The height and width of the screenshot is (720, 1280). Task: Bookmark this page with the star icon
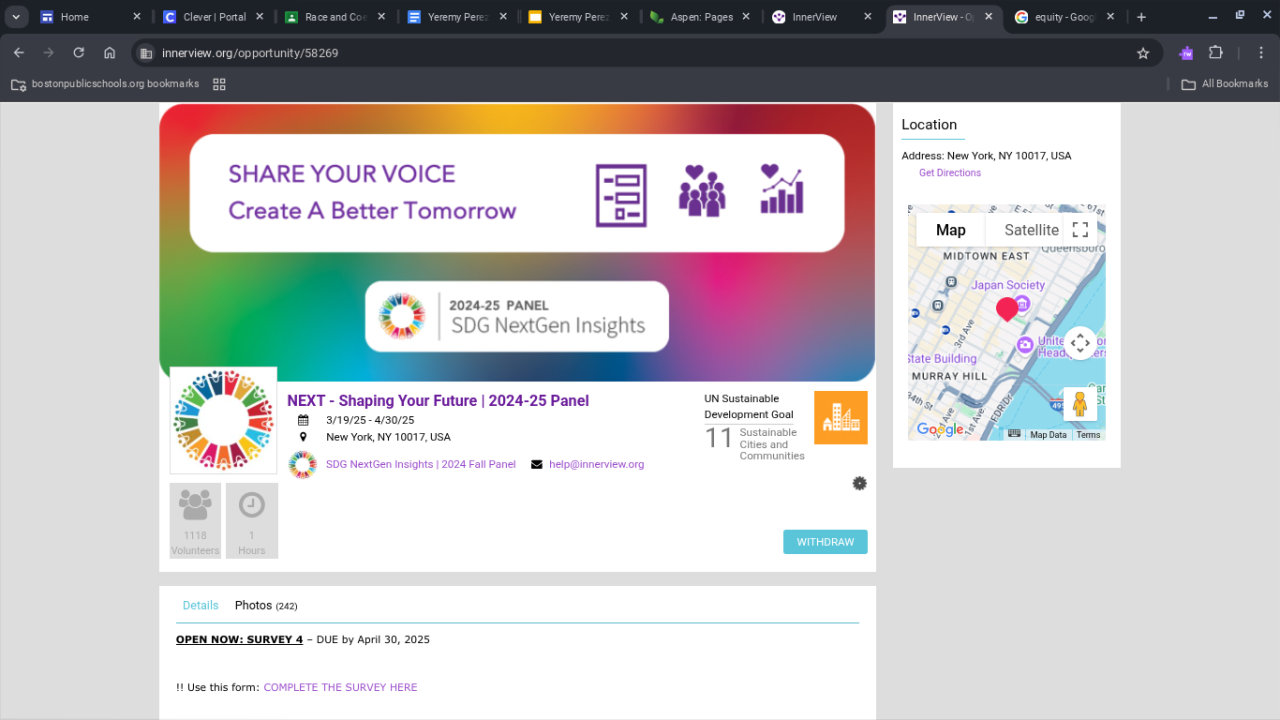1143,53
